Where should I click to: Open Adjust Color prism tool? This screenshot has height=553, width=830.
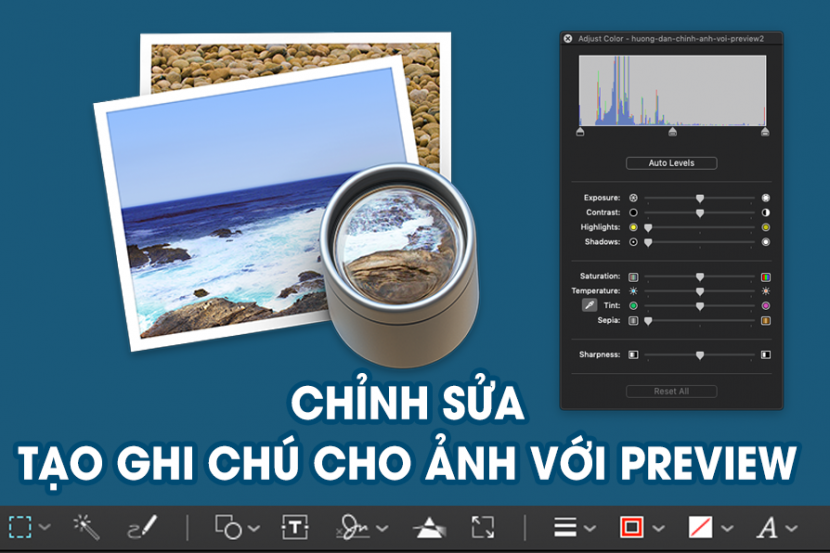click(429, 528)
